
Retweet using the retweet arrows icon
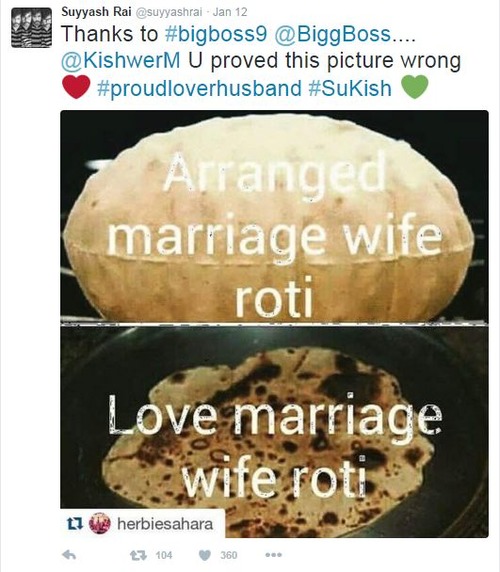(x=138, y=555)
